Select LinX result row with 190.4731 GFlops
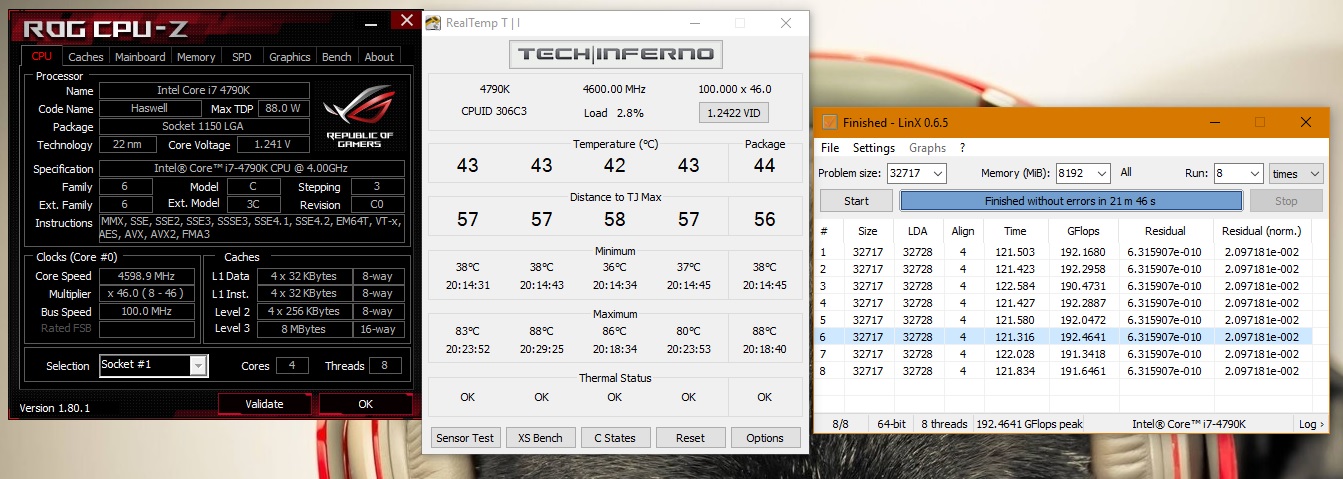The height and width of the screenshot is (479, 1343). click(1065, 286)
